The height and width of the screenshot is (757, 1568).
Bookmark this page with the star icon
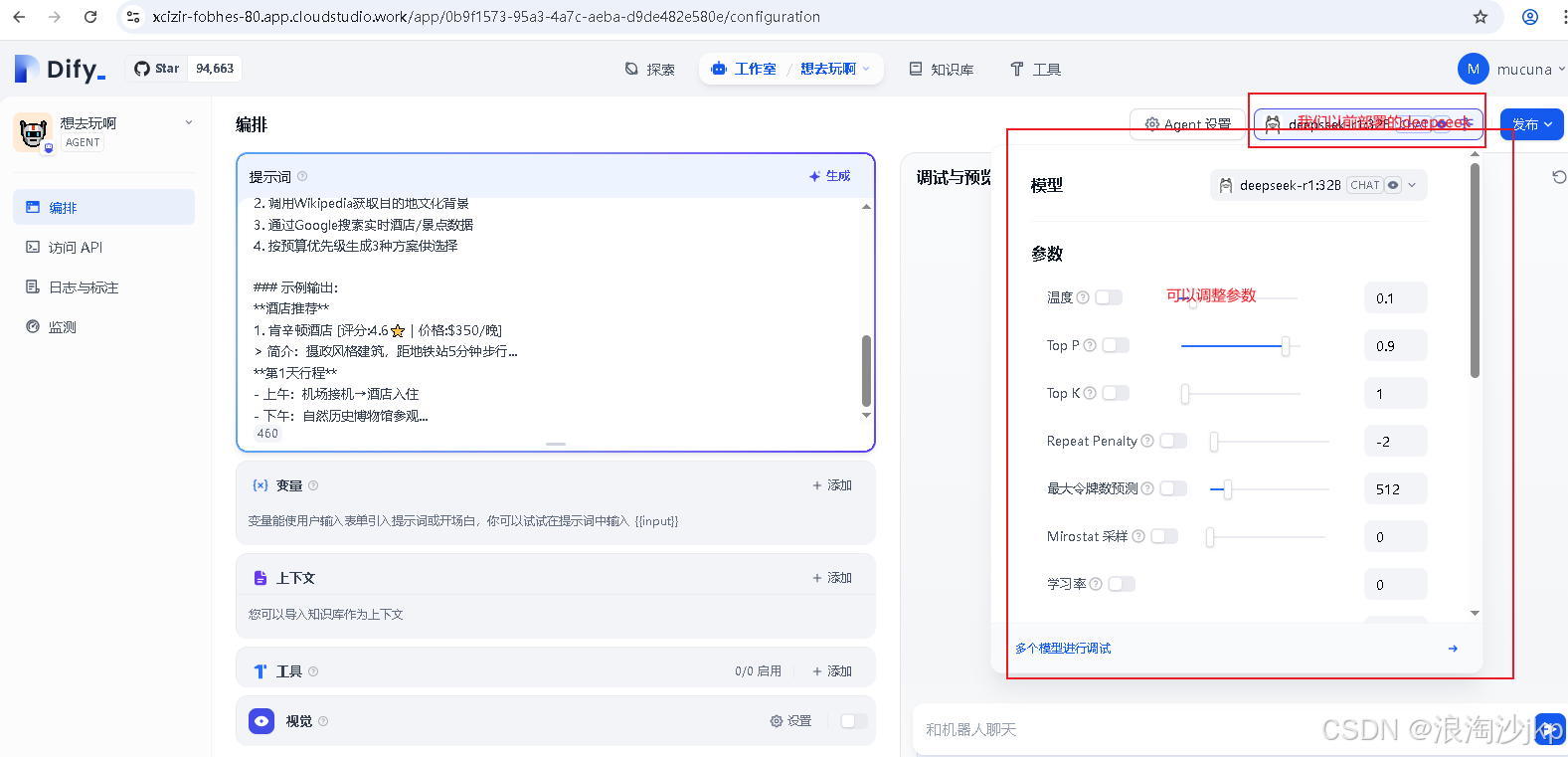point(1481,17)
